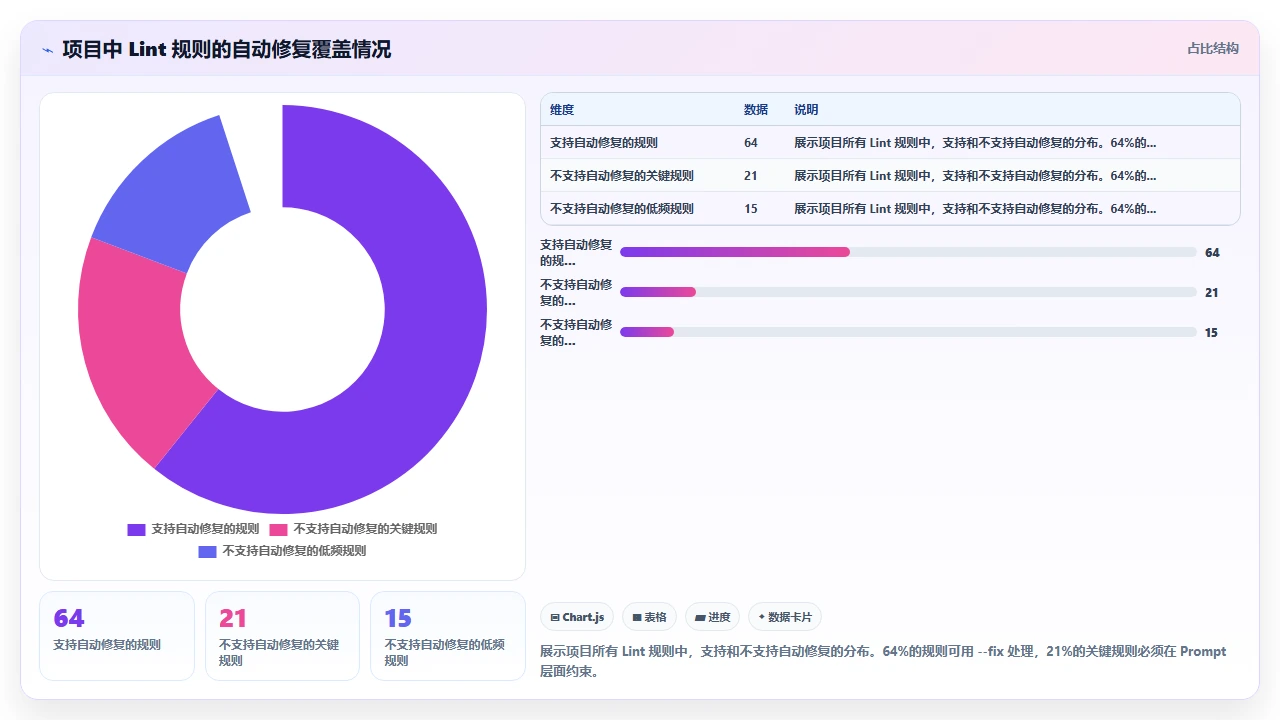Click the icon in the 表格 tag
This screenshot has height=720, width=1280.
pos(637,618)
